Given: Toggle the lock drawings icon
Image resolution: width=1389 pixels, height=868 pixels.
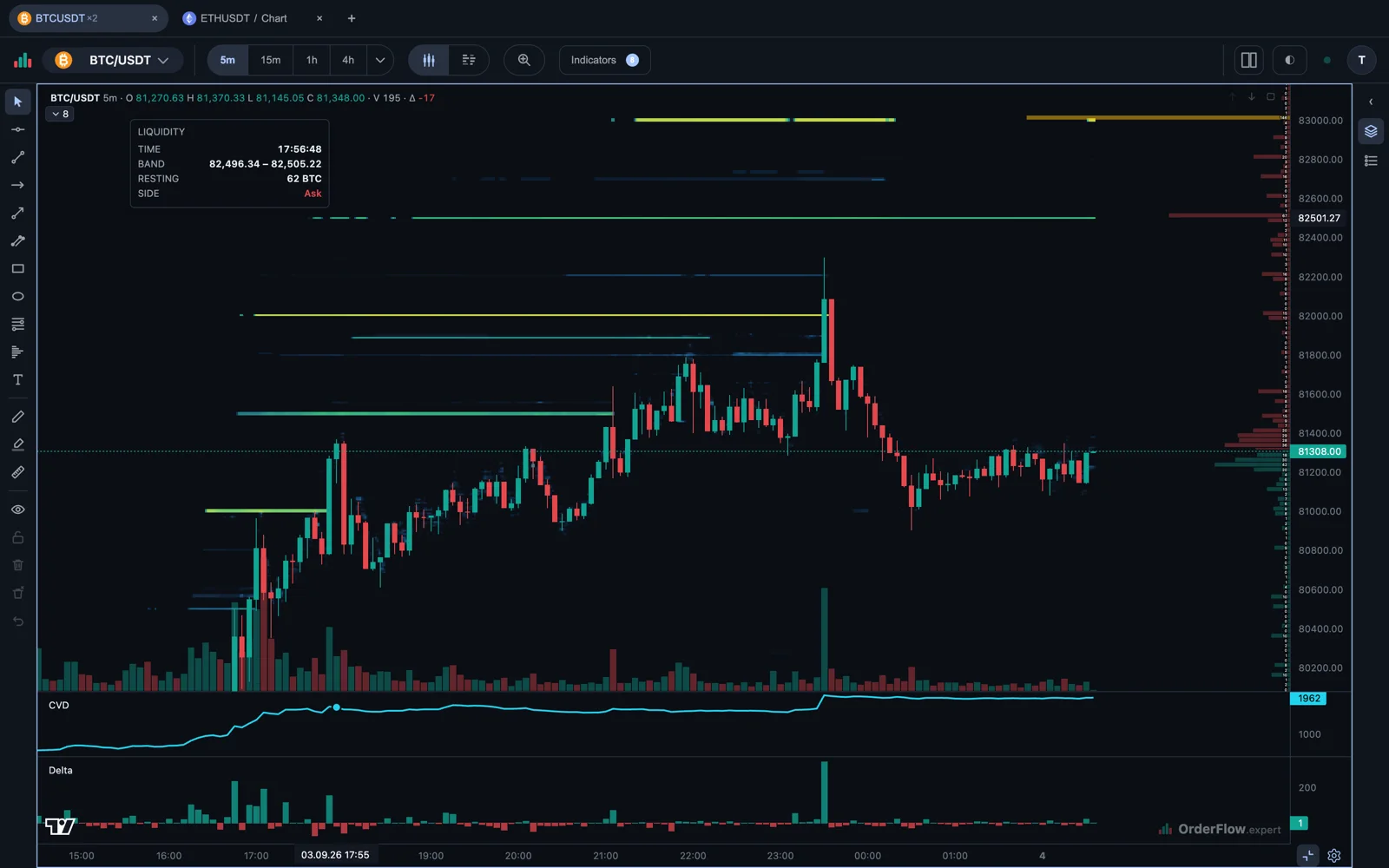Looking at the screenshot, I should pos(17,537).
